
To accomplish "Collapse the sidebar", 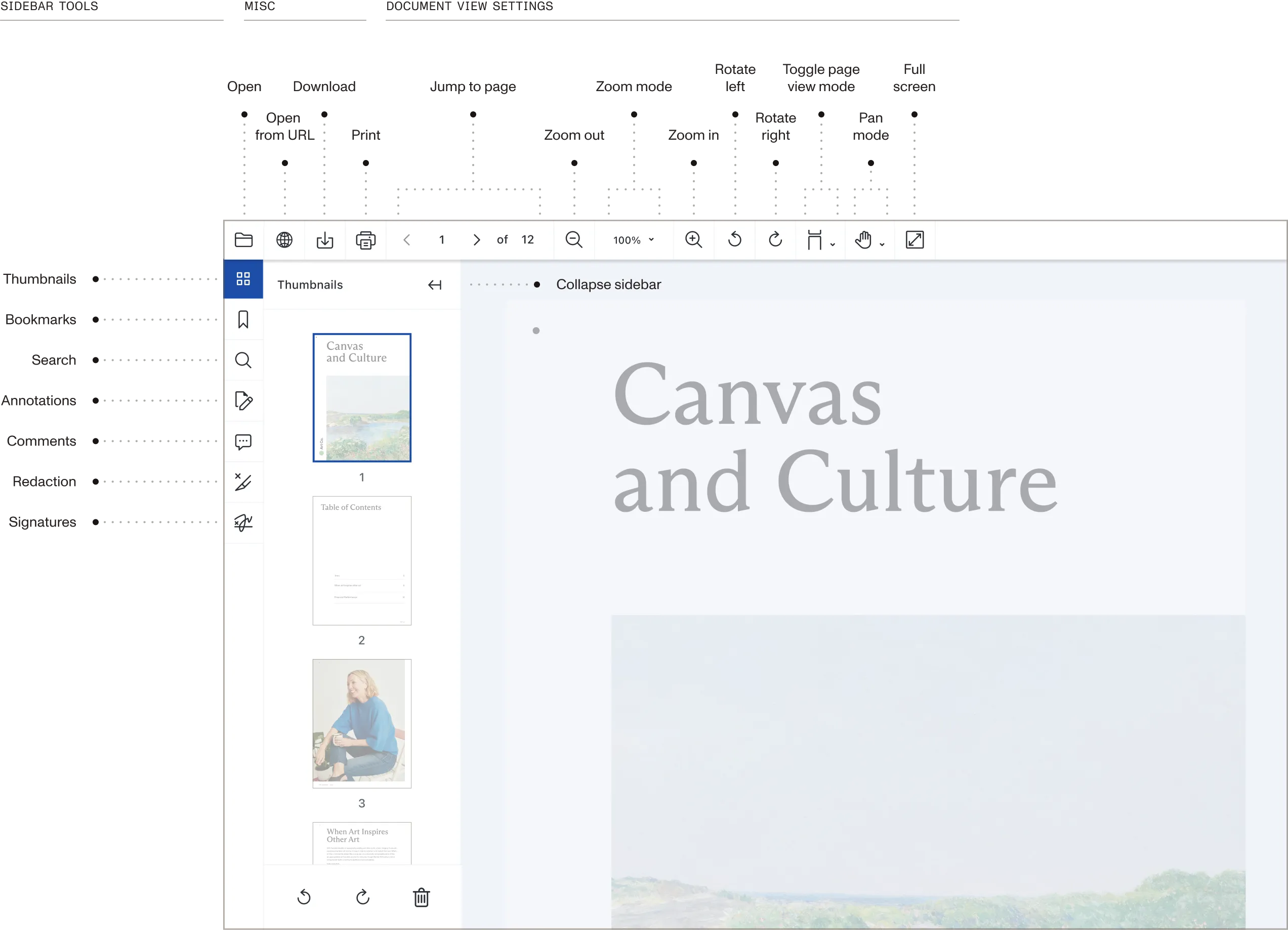I will 435,285.
